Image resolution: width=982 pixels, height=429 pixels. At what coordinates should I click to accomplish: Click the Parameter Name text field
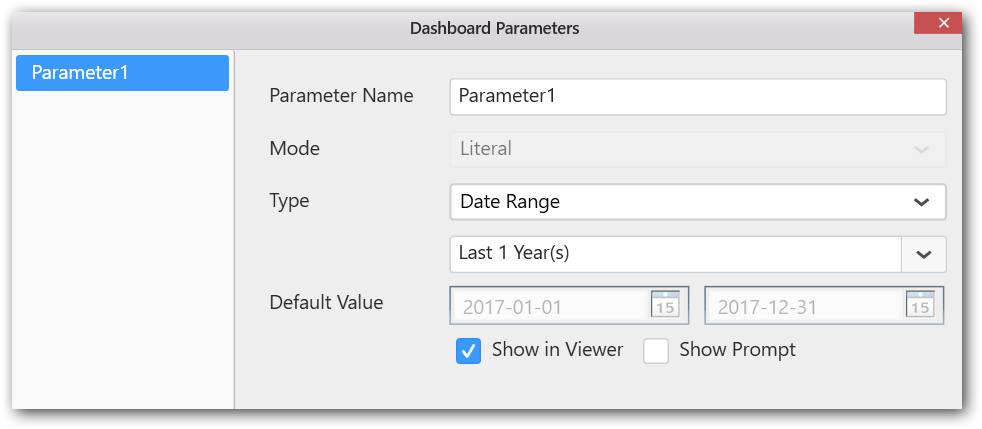tap(697, 97)
